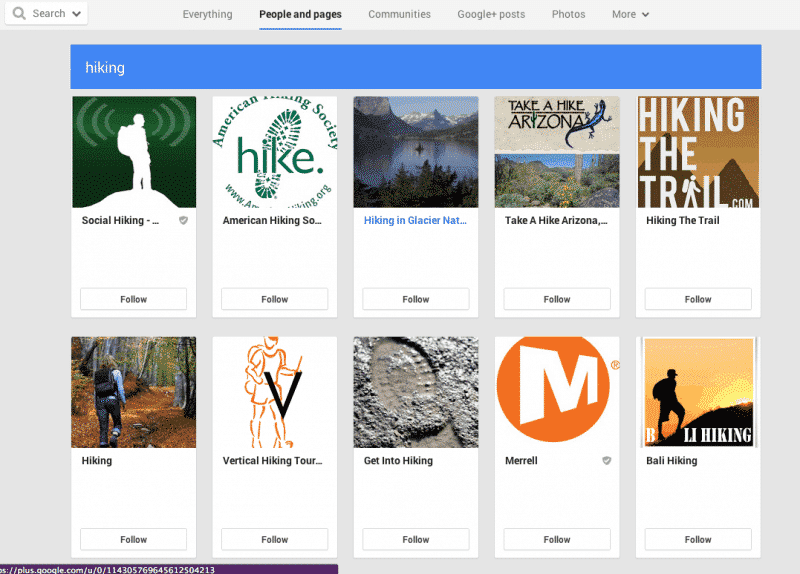Click the Bali Hiking silhouette image
Viewport: 800px width, 574px height.
pyautogui.click(x=698, y=392)
